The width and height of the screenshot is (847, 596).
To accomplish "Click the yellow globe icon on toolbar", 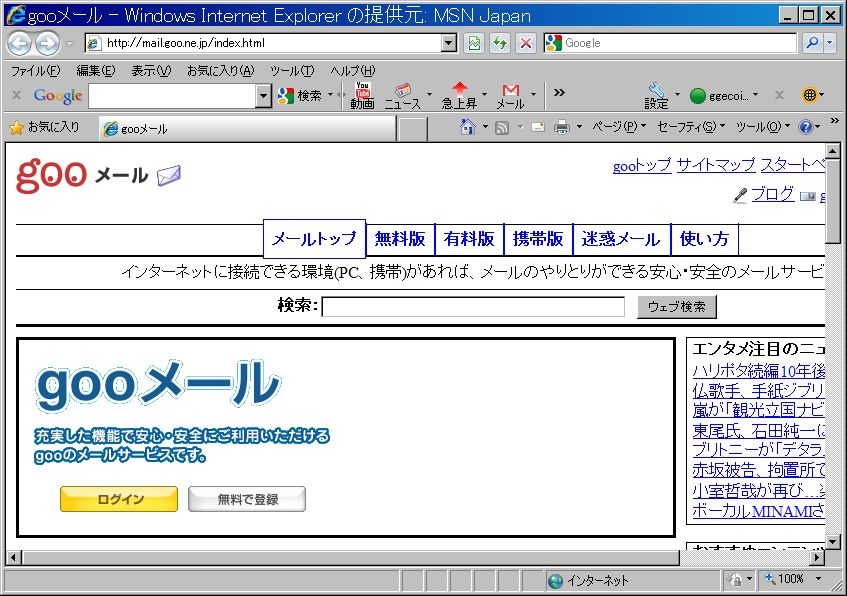I will point(809,95).
